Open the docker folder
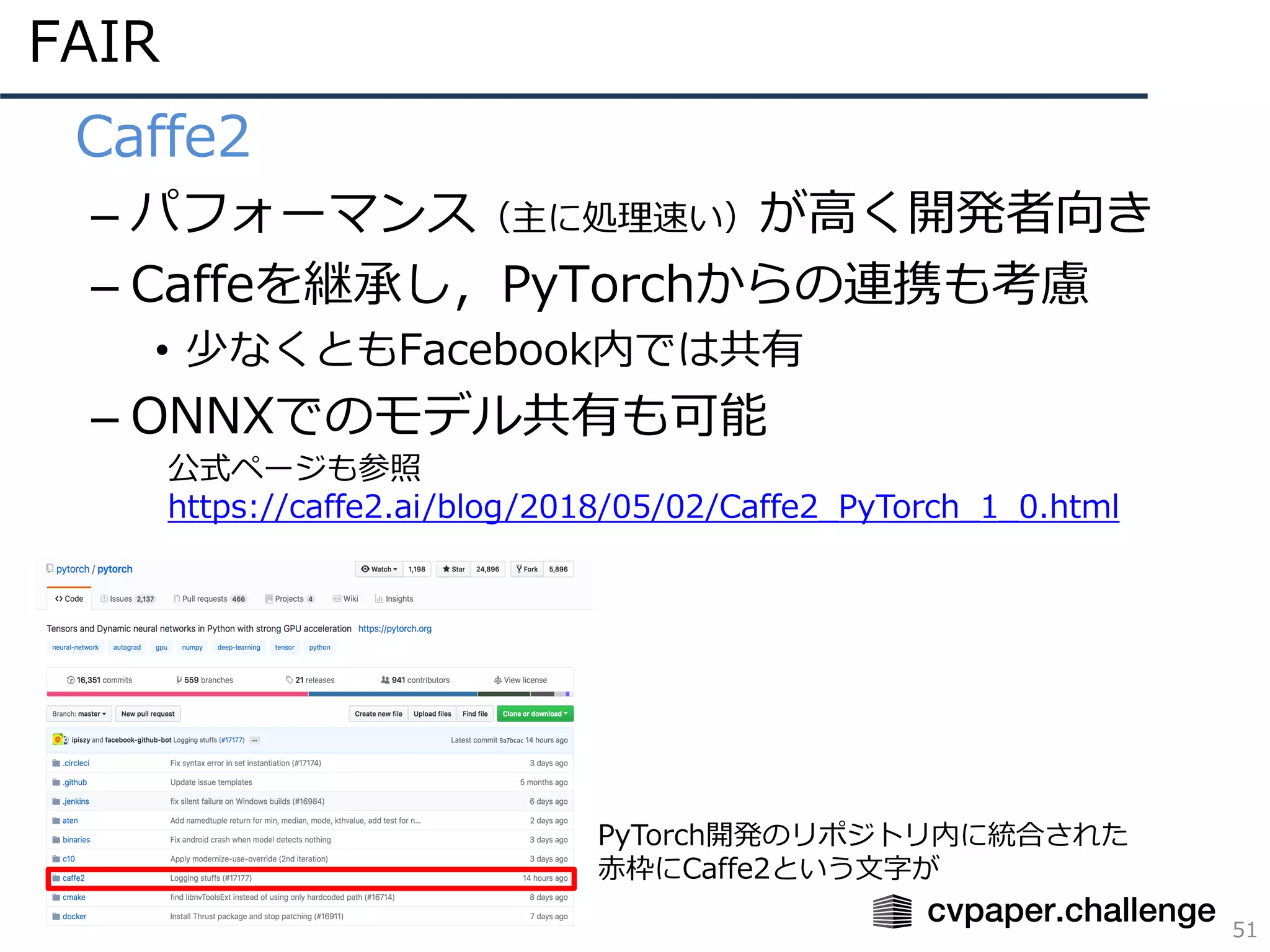Image resolution: width=1270 pixels, height=952 pixels. (74, 917)
